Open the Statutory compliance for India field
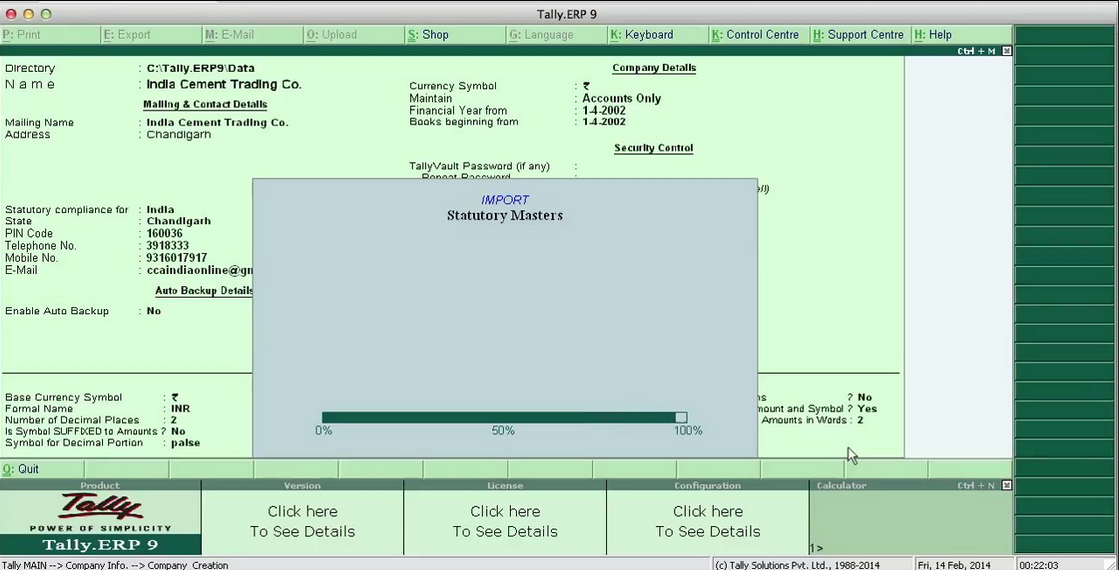Viewport: 1119px width, 570px height. (160, 210)
